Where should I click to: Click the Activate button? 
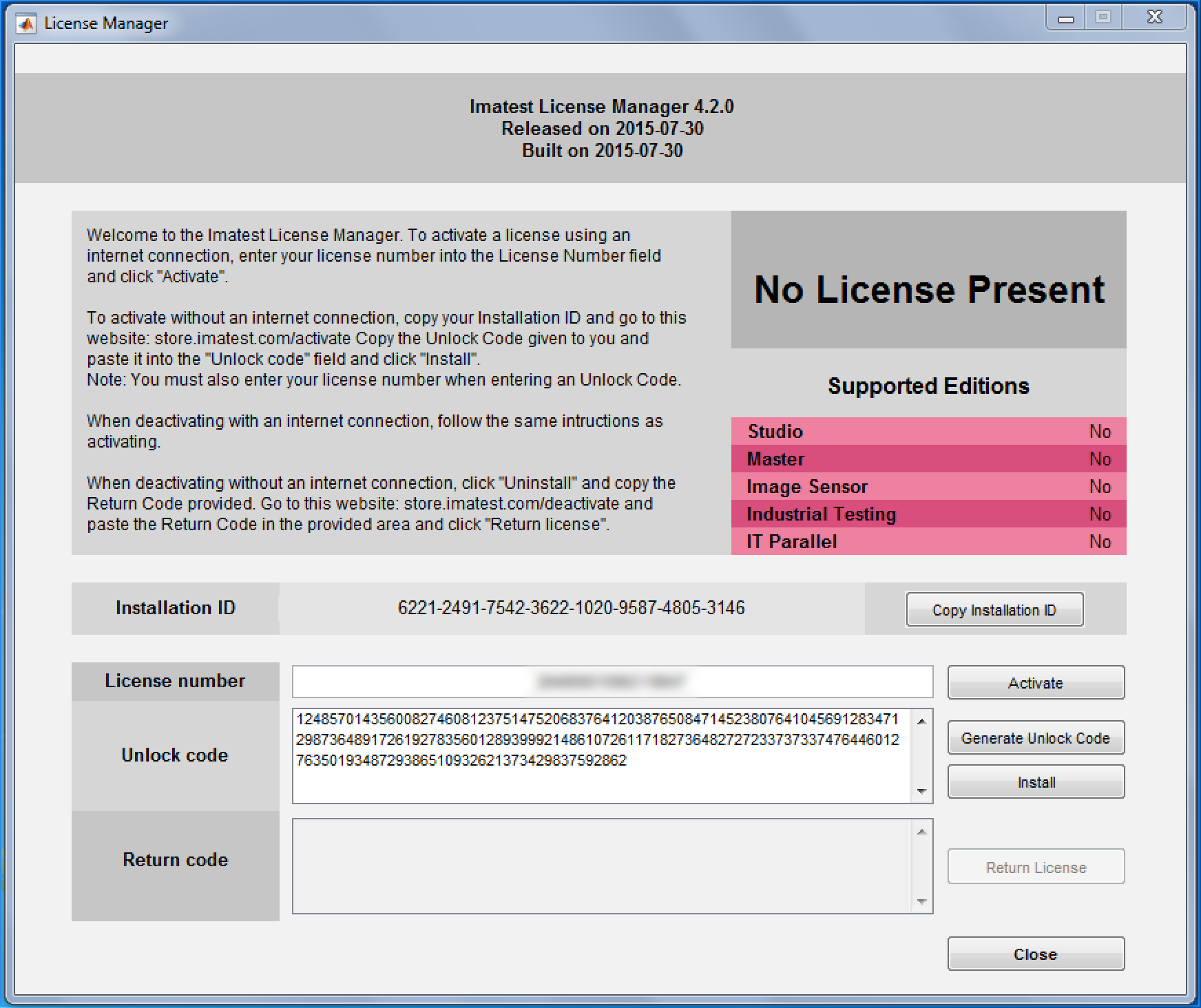click(1036, 682)
